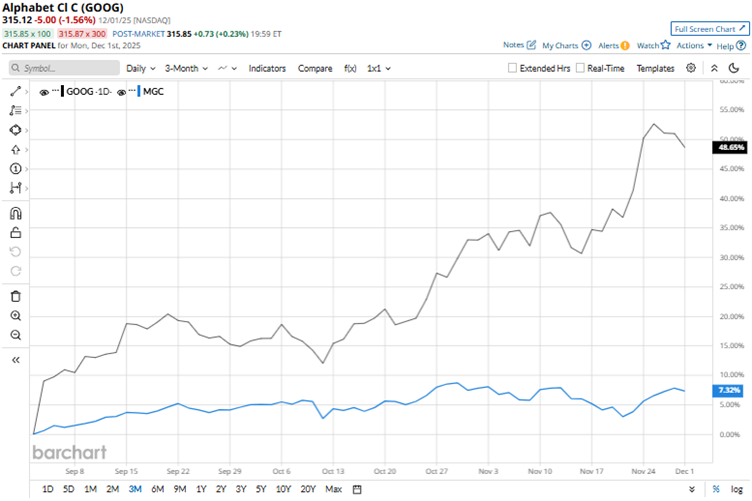Enable the Extended Hrs checkbox
Screen dimensions: 752x501
512,68
